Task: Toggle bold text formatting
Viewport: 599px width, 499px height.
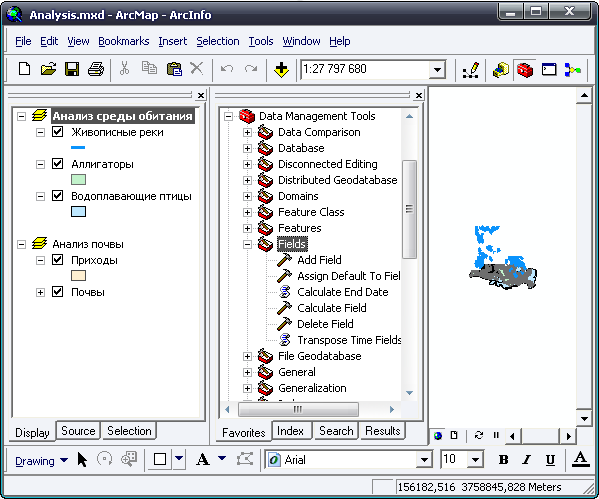Action: coord(503,460)
